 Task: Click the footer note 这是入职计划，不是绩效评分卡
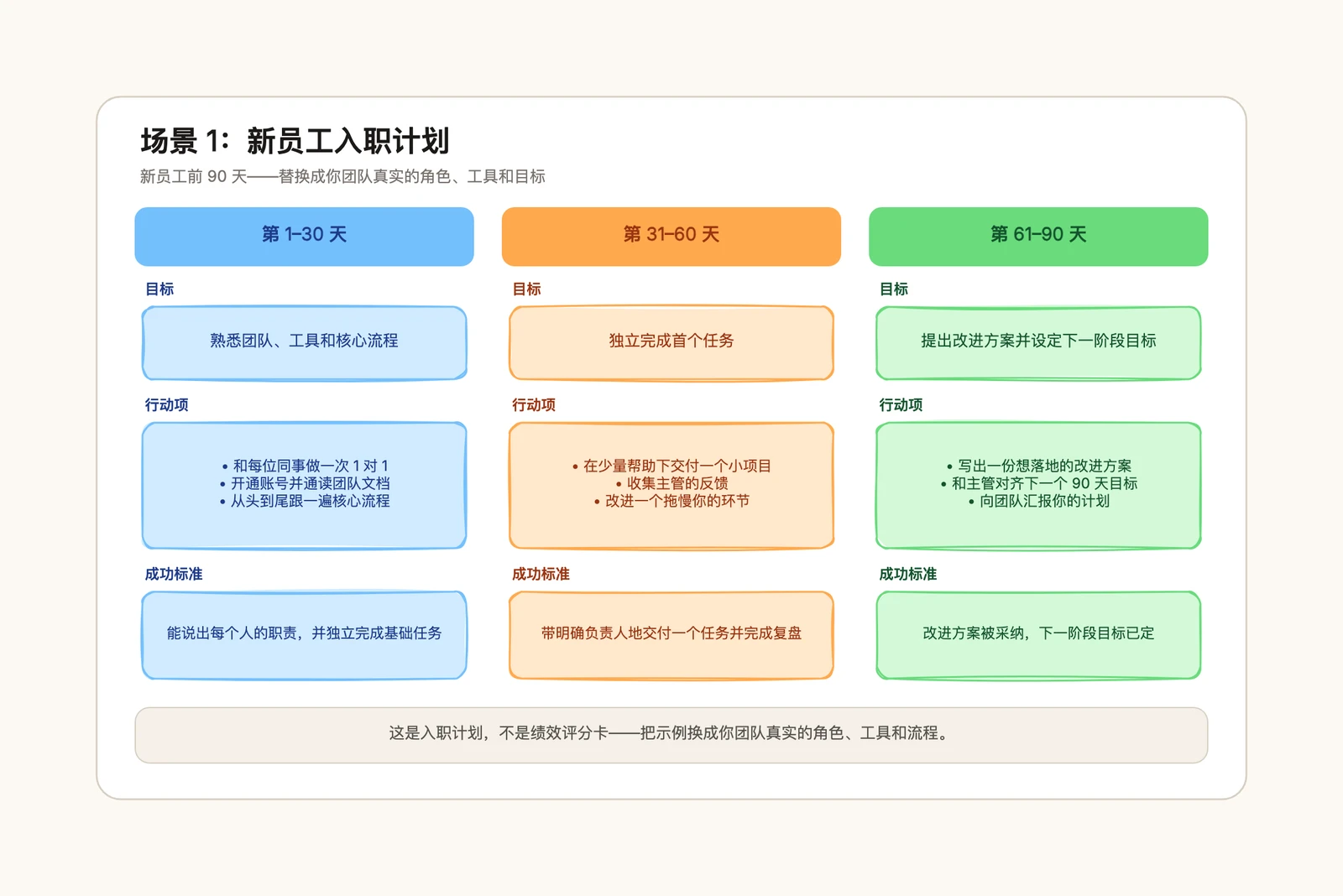pyautogui.click(x=671, y=735)
